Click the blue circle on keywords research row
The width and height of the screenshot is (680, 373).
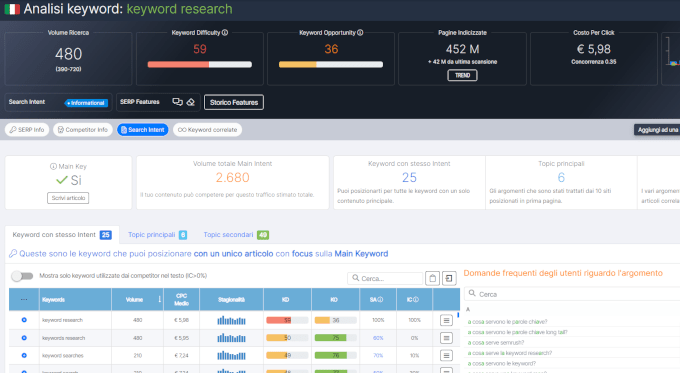click(x=24, y=338)
